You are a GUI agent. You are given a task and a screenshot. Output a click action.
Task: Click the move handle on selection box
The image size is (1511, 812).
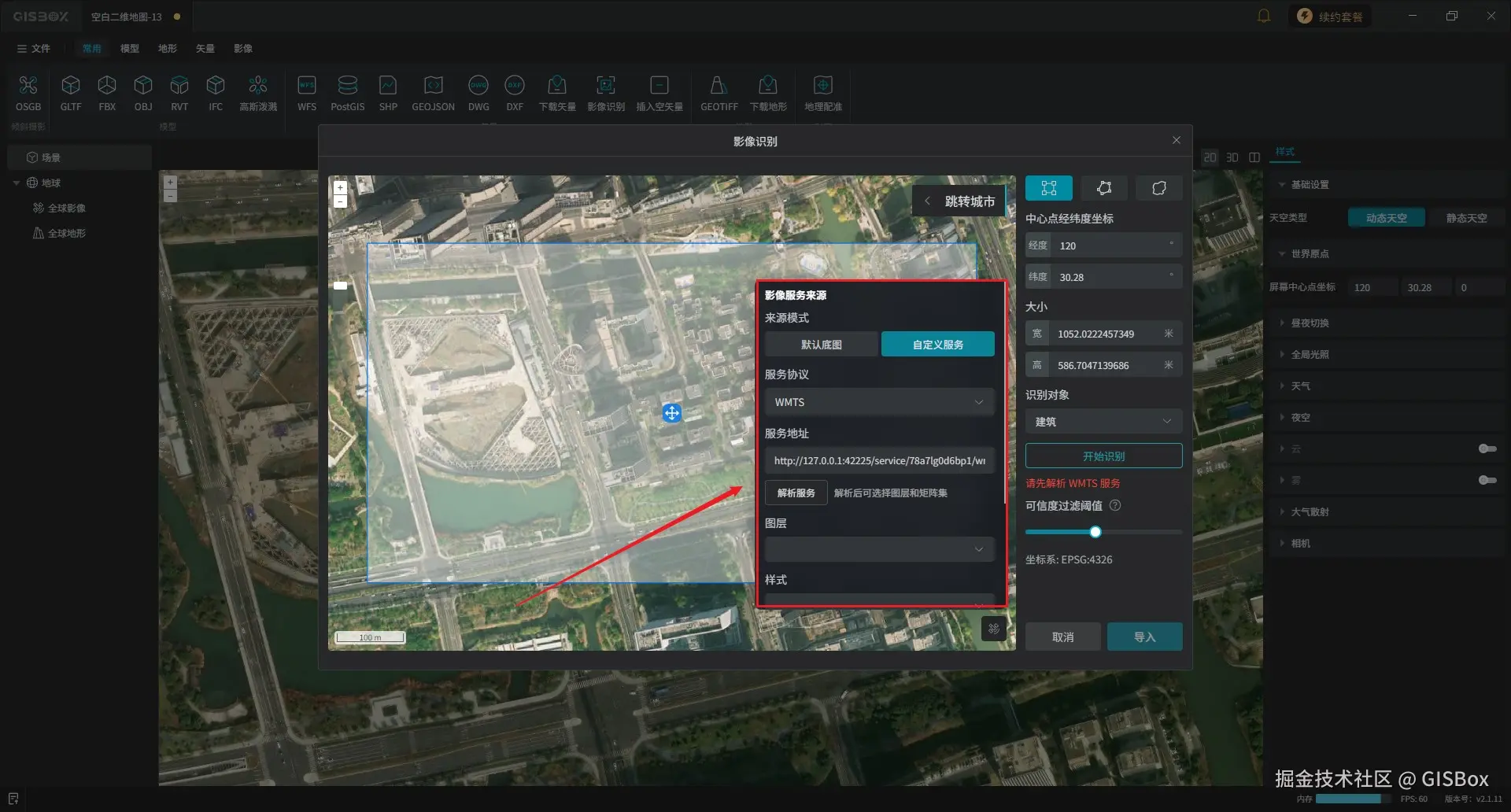click(x=671, y=413)
